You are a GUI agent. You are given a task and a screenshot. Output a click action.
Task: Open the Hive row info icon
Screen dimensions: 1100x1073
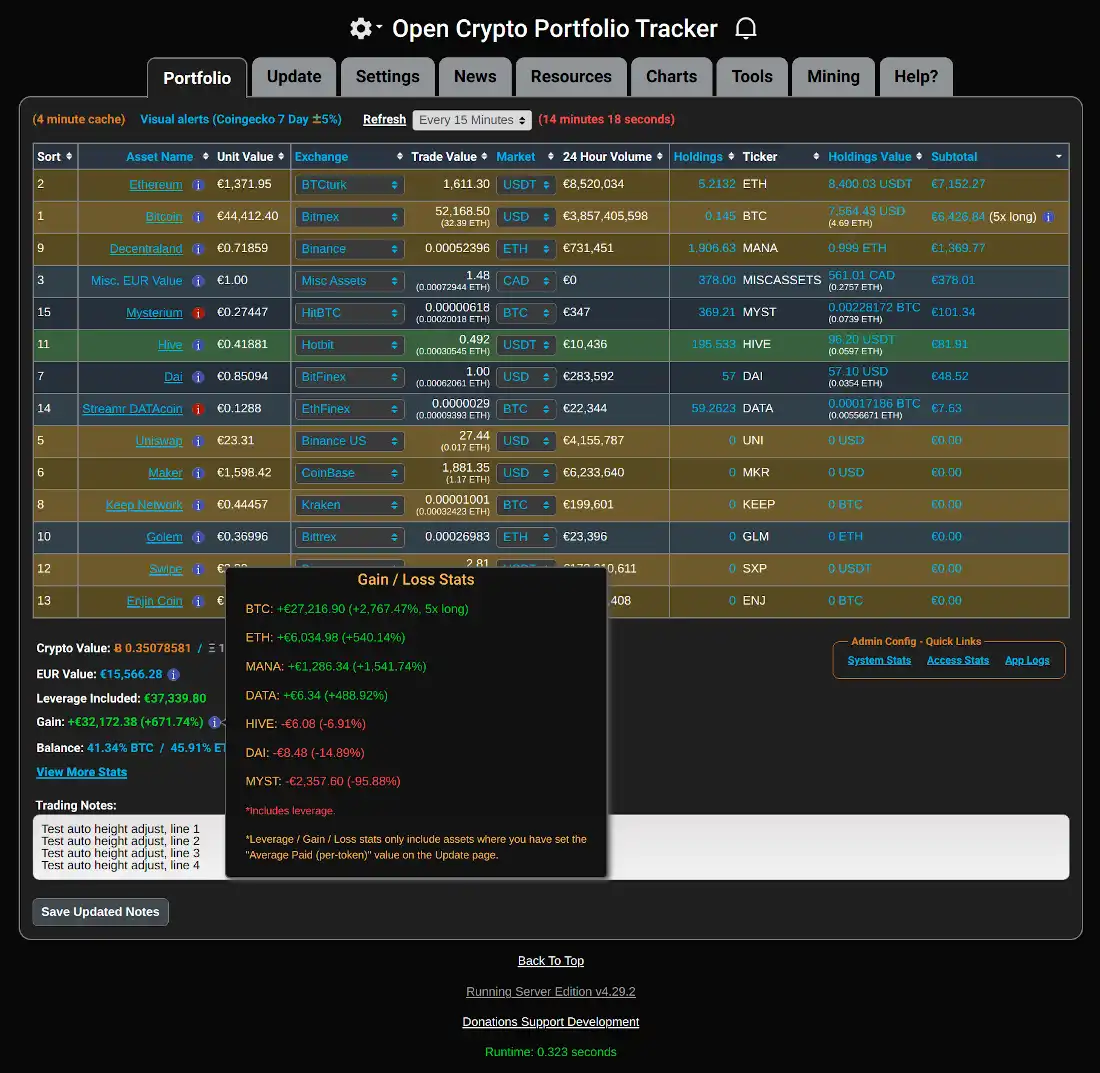tap(199, 345)
